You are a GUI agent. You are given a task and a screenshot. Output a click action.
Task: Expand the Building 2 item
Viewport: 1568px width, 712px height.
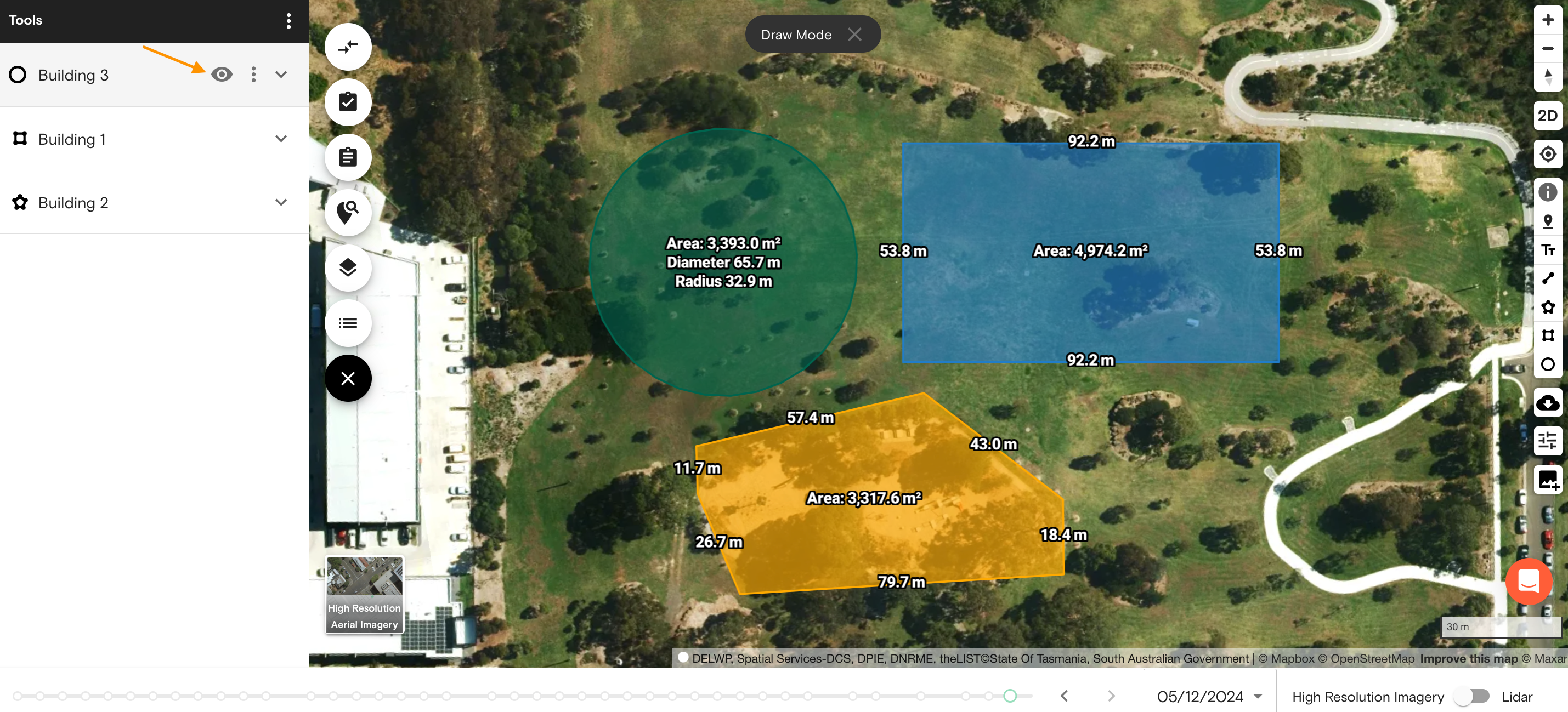coord(281,202)
